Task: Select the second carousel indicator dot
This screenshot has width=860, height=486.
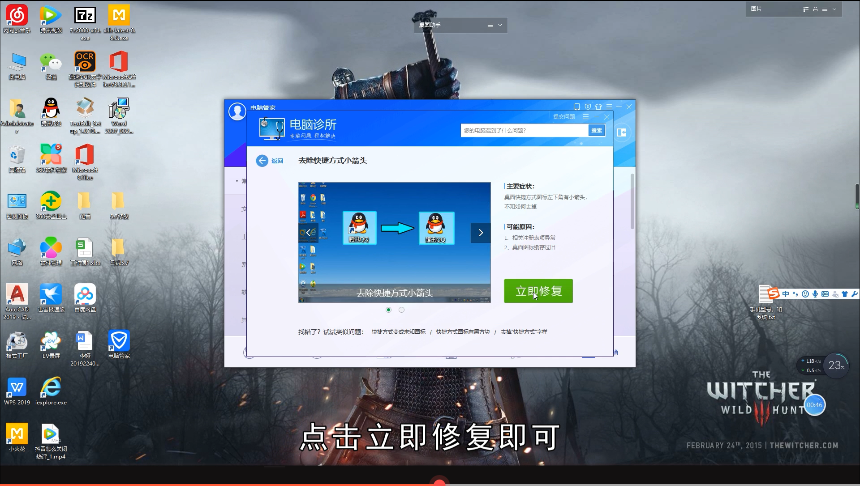Action: pyautogui.click(x=401, y=310)
